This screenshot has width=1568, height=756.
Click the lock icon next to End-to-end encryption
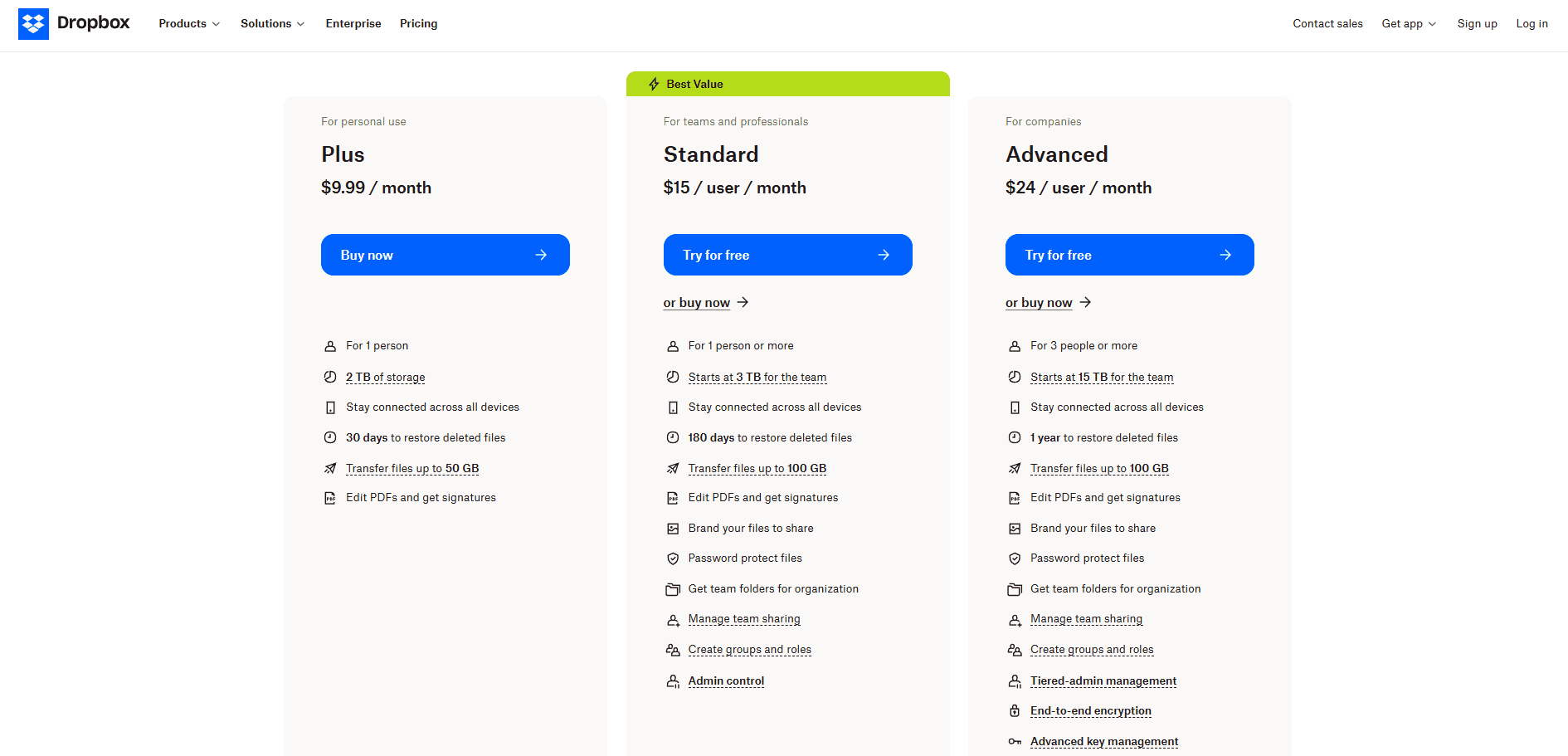(x=1015, y=711)
